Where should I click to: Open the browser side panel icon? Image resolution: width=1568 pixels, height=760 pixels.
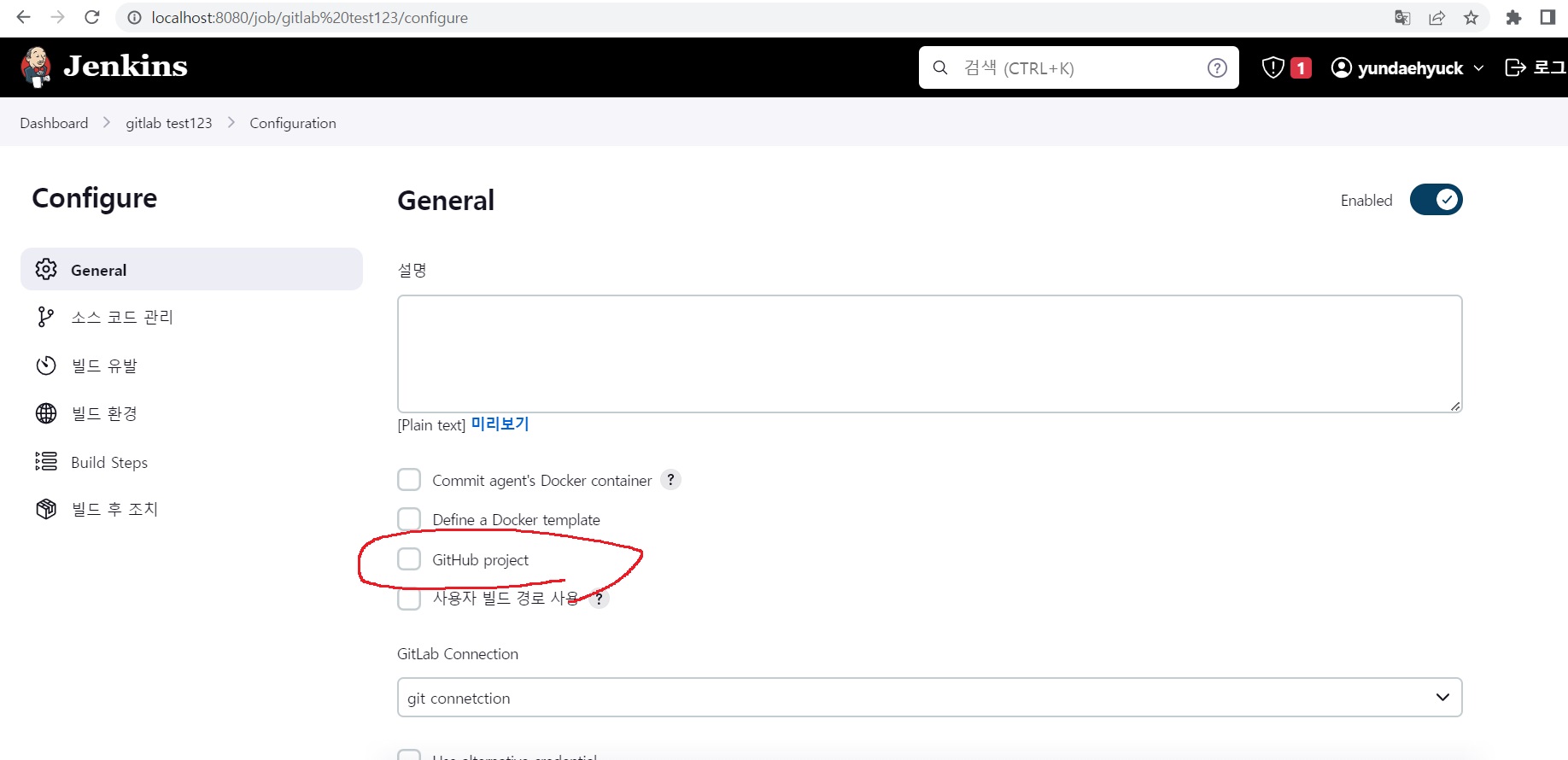1548,17
